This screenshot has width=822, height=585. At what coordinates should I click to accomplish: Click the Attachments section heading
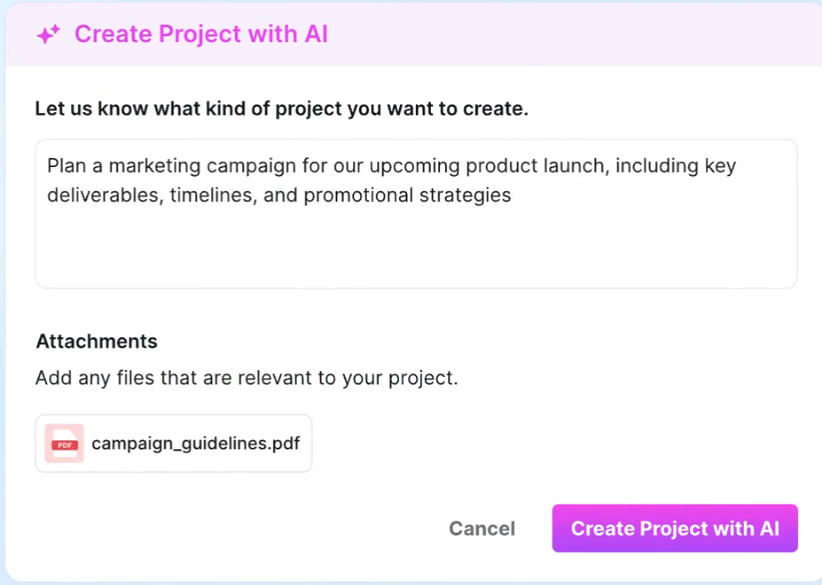(x=97, y=341)
